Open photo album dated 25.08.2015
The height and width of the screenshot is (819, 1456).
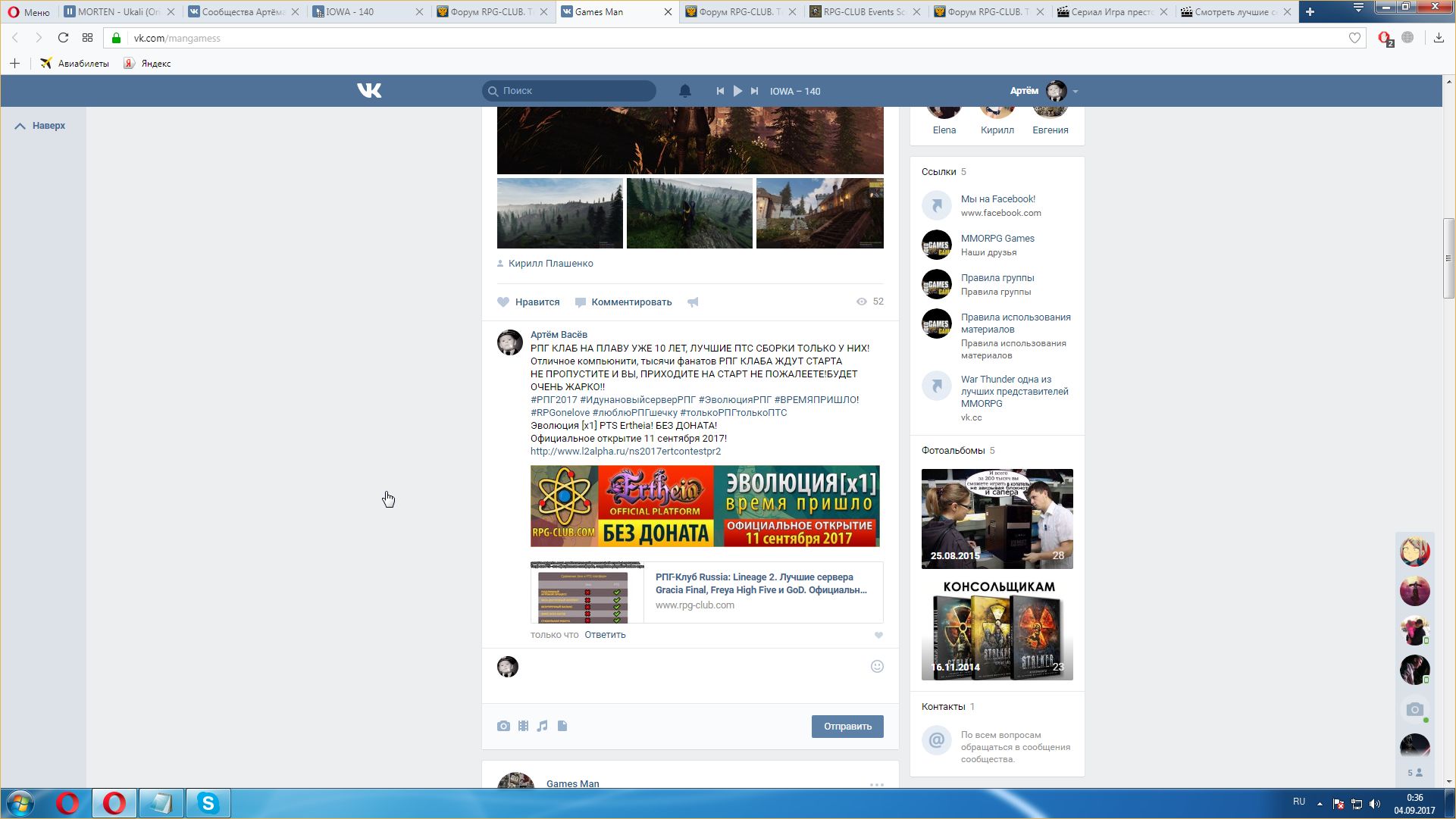point(997,519)
